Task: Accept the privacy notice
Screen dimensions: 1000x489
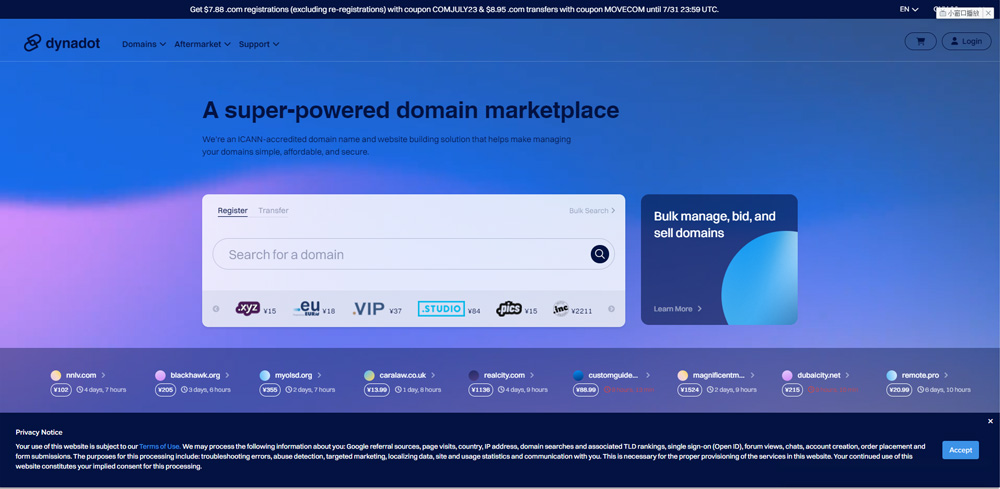Action: tap(960, 449)
